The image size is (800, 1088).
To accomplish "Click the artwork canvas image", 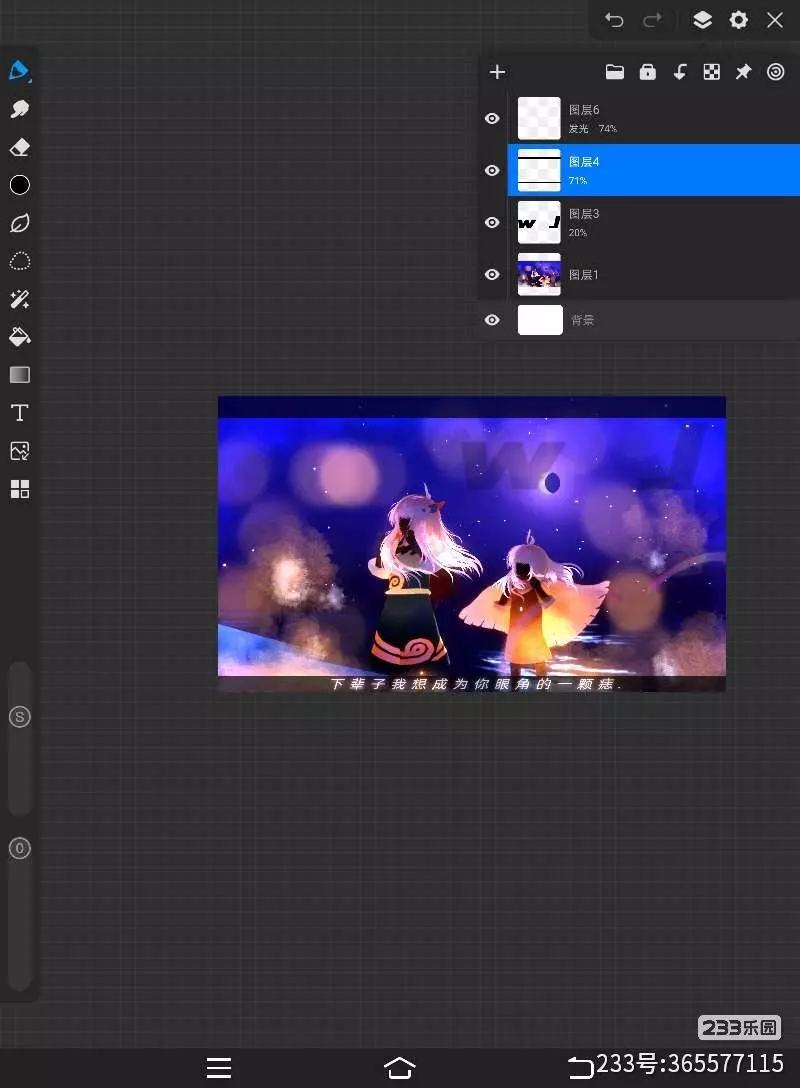I will click(x=472, y=544).
